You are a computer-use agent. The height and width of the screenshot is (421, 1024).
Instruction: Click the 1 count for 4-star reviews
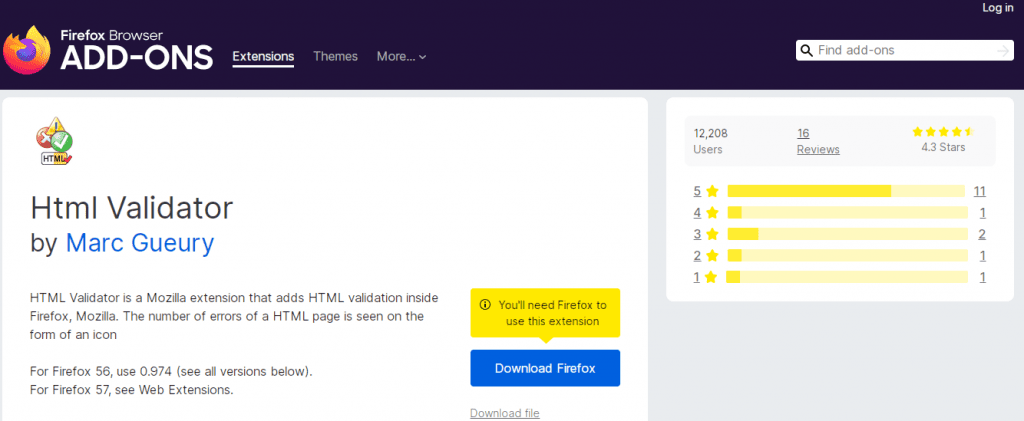coord(982,213)
